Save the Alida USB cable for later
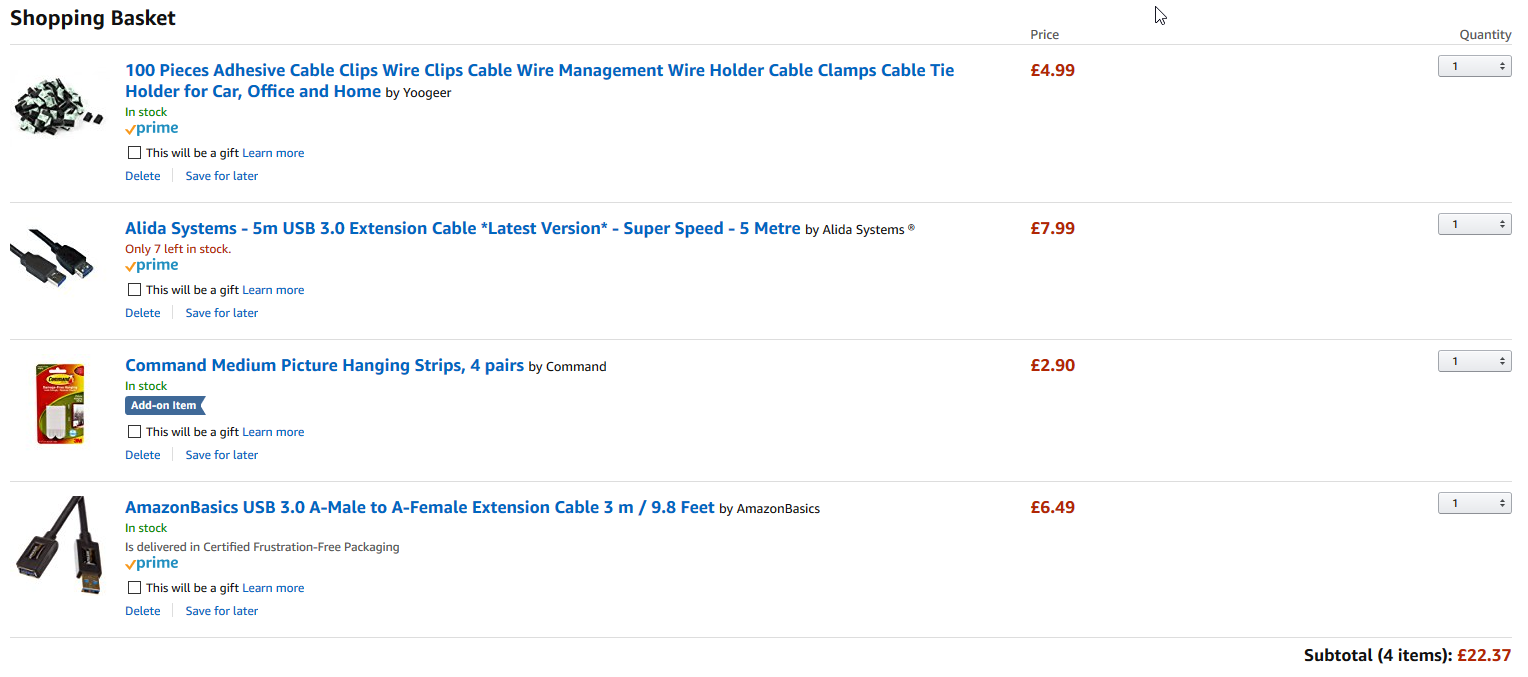The height and width of the screenshot is (677, 1528). [x=222, y=313]
